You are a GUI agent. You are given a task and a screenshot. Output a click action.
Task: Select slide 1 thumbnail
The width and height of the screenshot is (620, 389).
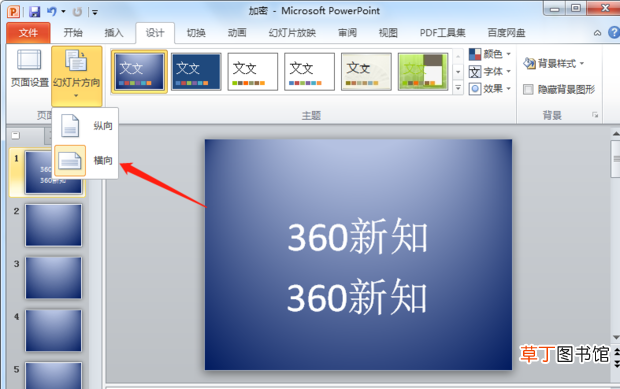pos(53,172)
